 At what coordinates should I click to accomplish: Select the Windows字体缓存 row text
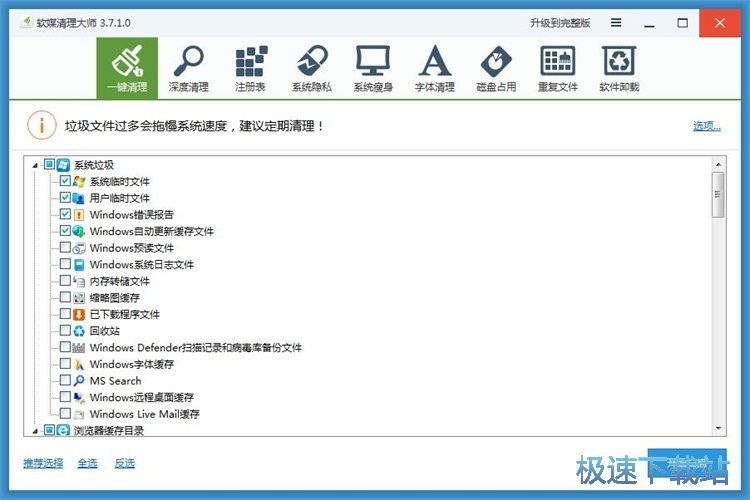(132, 364)
